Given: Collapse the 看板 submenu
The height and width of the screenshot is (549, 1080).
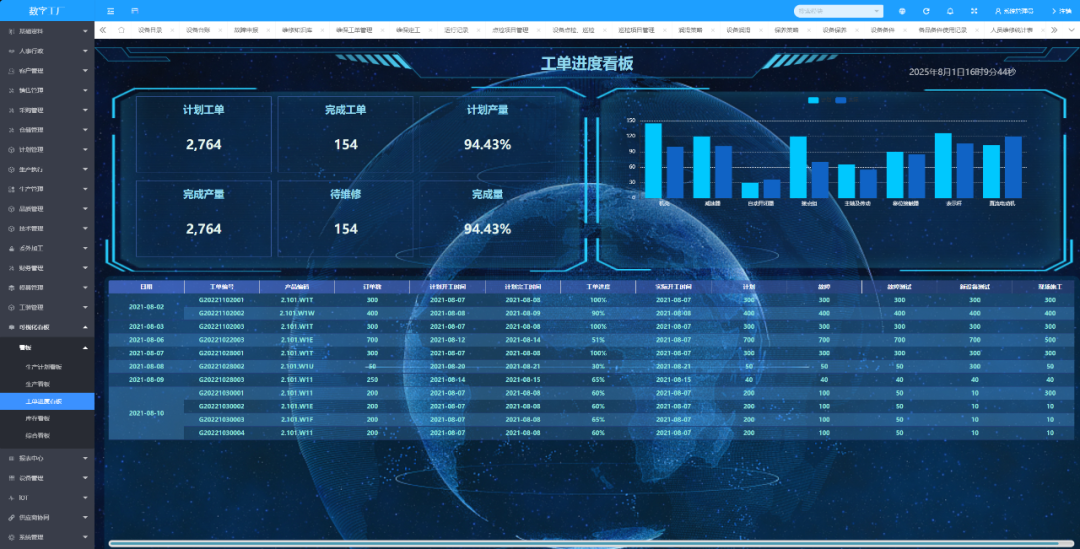Looking at the screenshot, I should click(48, 348).
